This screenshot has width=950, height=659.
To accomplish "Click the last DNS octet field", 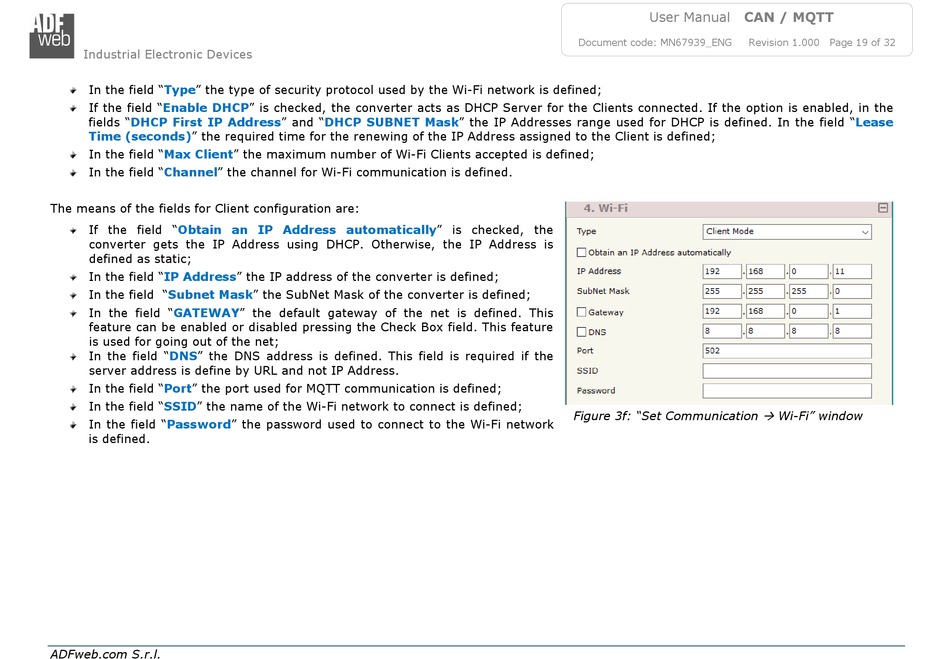I will [x=852, y=331].
